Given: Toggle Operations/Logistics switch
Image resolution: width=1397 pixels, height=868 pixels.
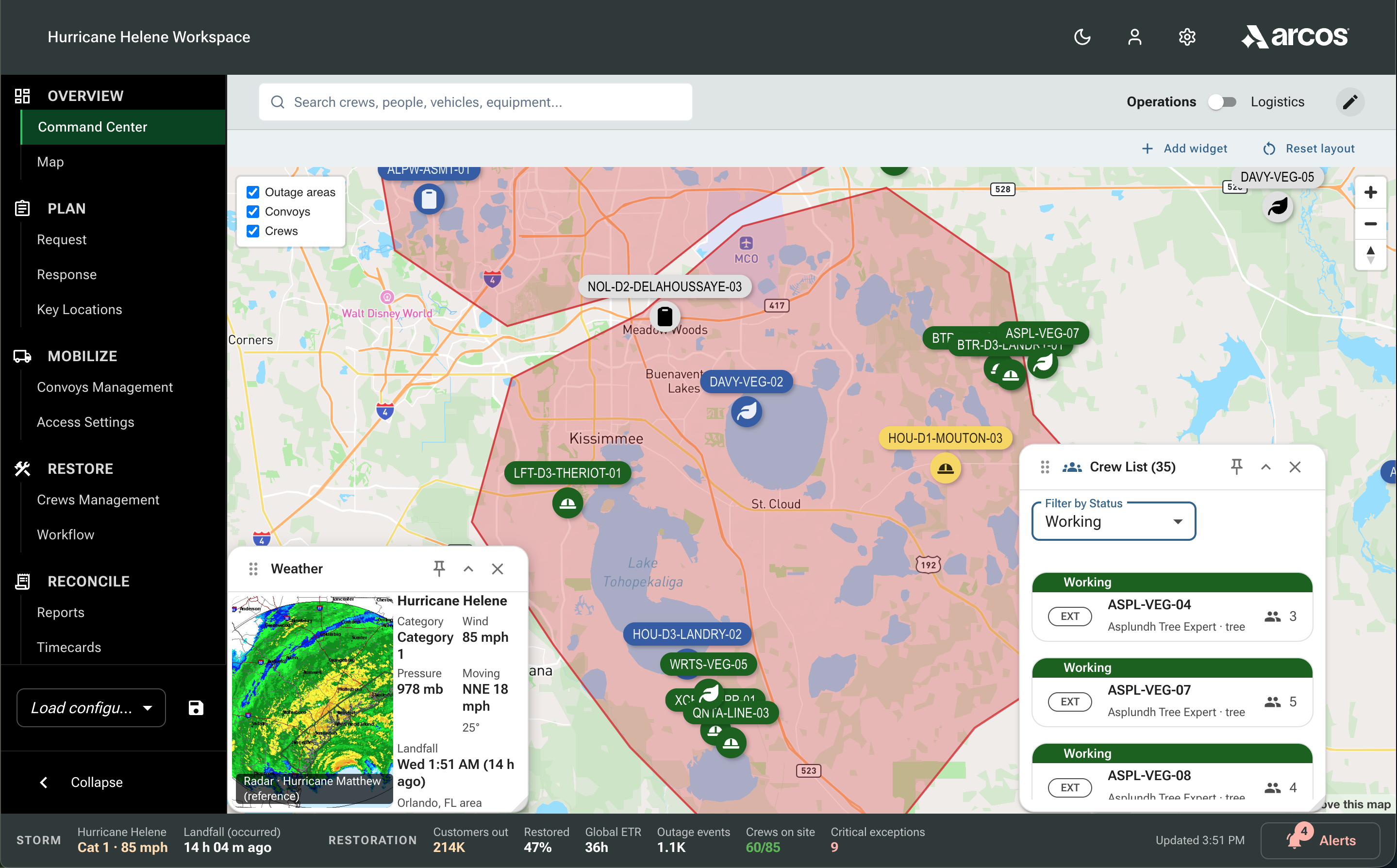Looking at the screenshot, I should tap(1223, 102).
